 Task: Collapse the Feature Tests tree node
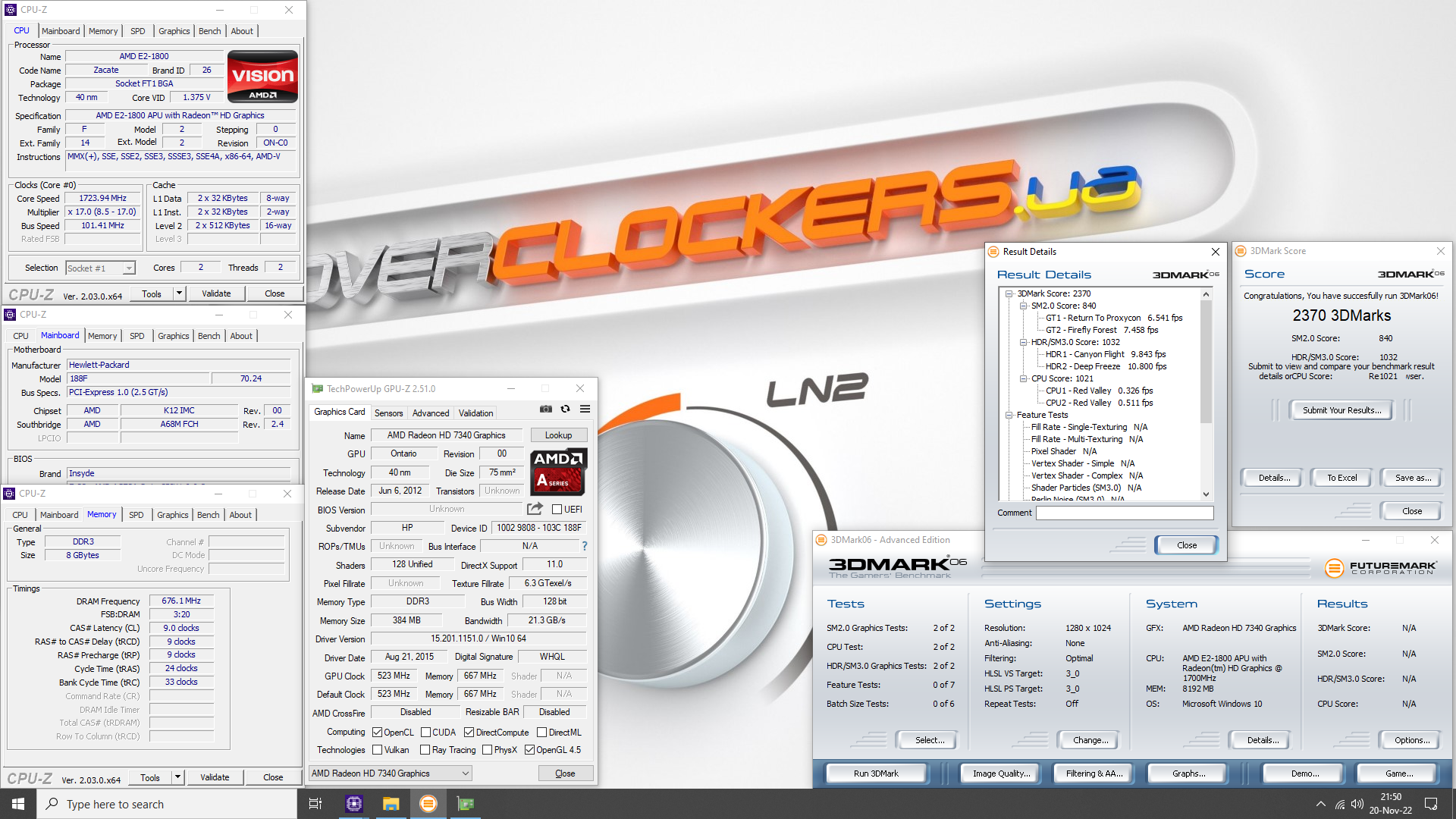(1009, 415)
